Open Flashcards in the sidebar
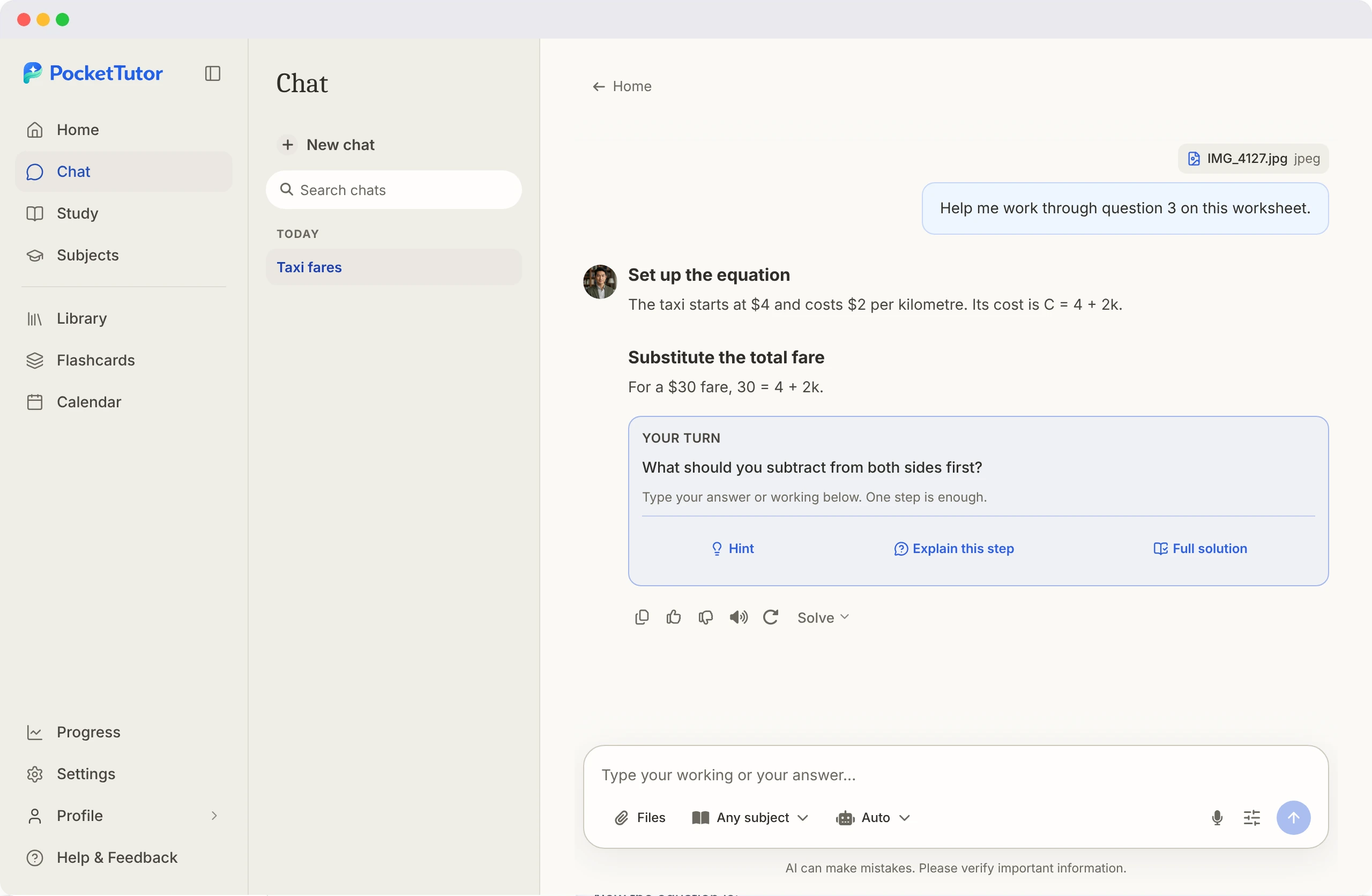The image size is (1372, 896). point(123,360)
